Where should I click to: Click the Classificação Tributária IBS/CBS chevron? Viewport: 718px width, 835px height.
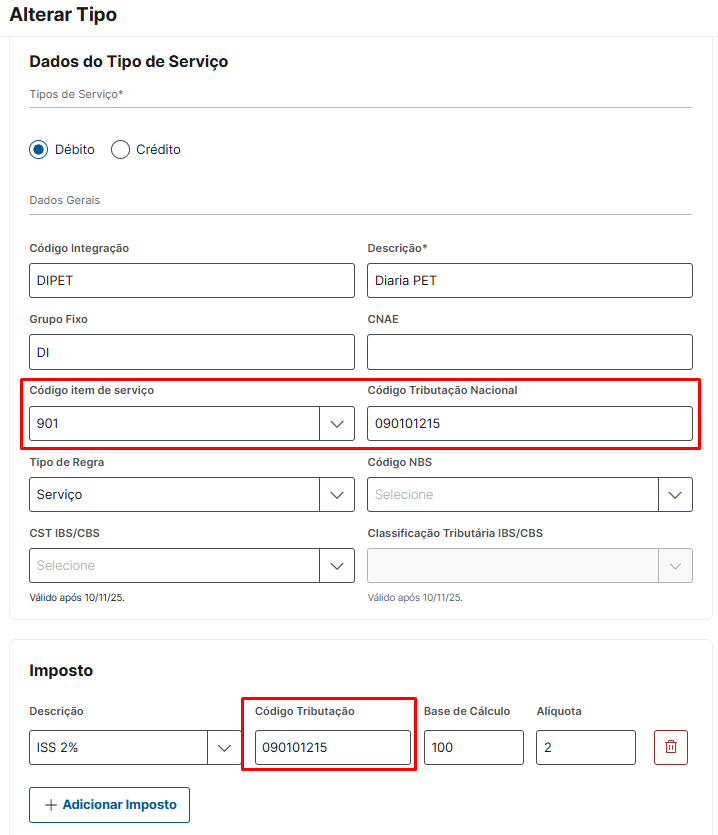coord(675,565)
